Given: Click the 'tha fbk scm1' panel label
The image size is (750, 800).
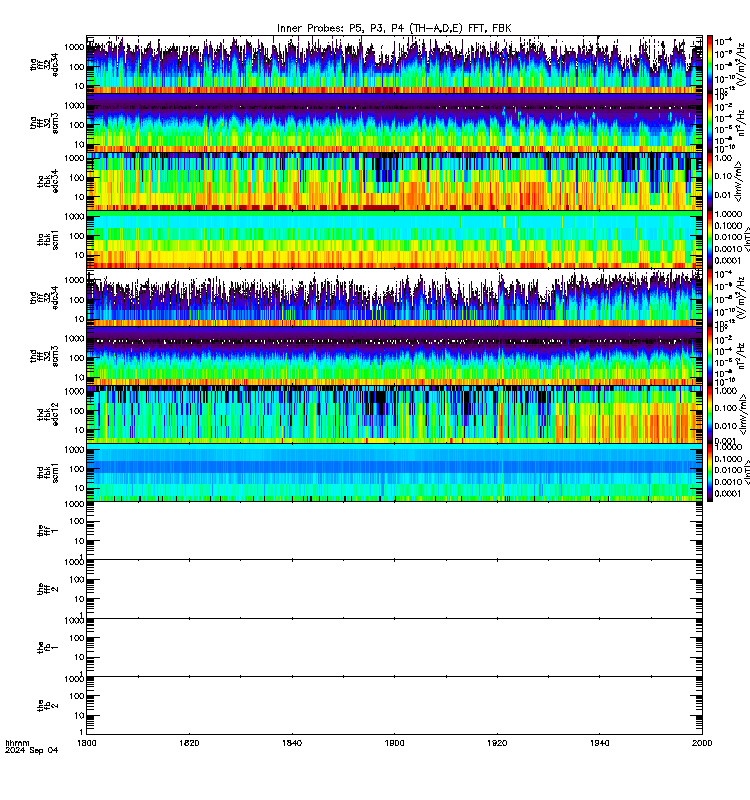Looking at the screenshot, I should click(48, 239).
